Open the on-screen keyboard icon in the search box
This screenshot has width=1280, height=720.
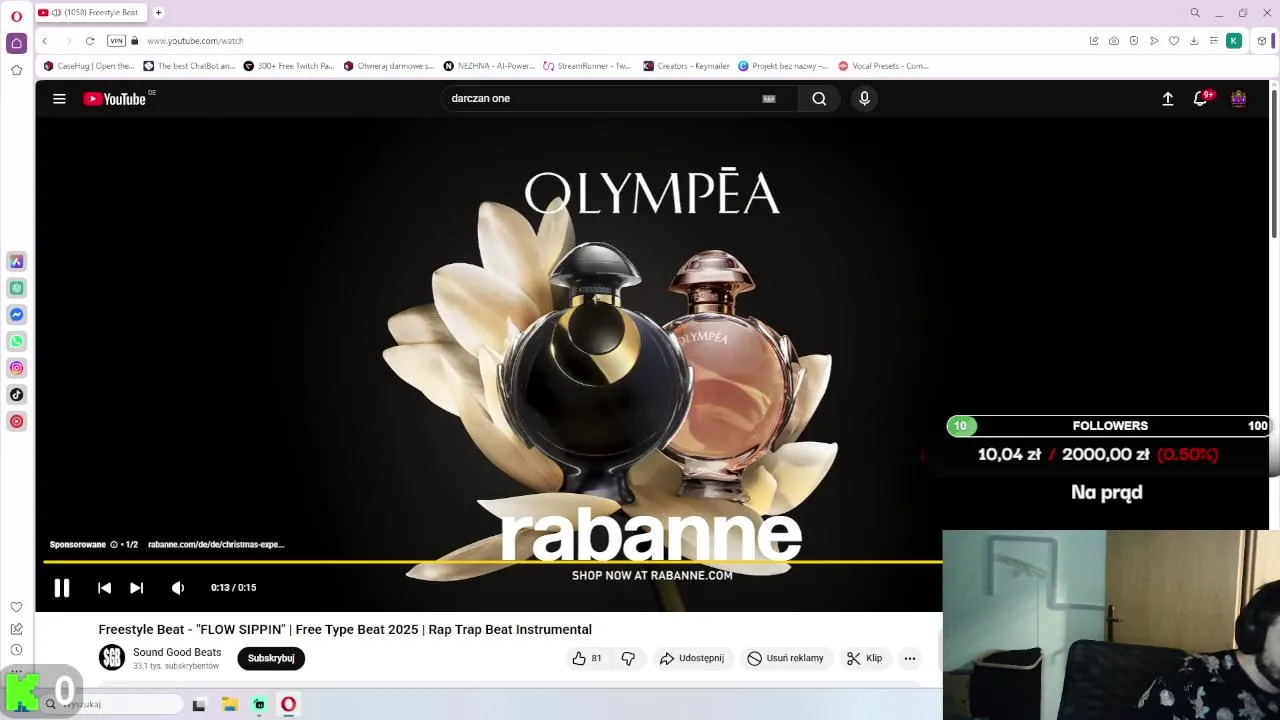(x=769, y=99)
